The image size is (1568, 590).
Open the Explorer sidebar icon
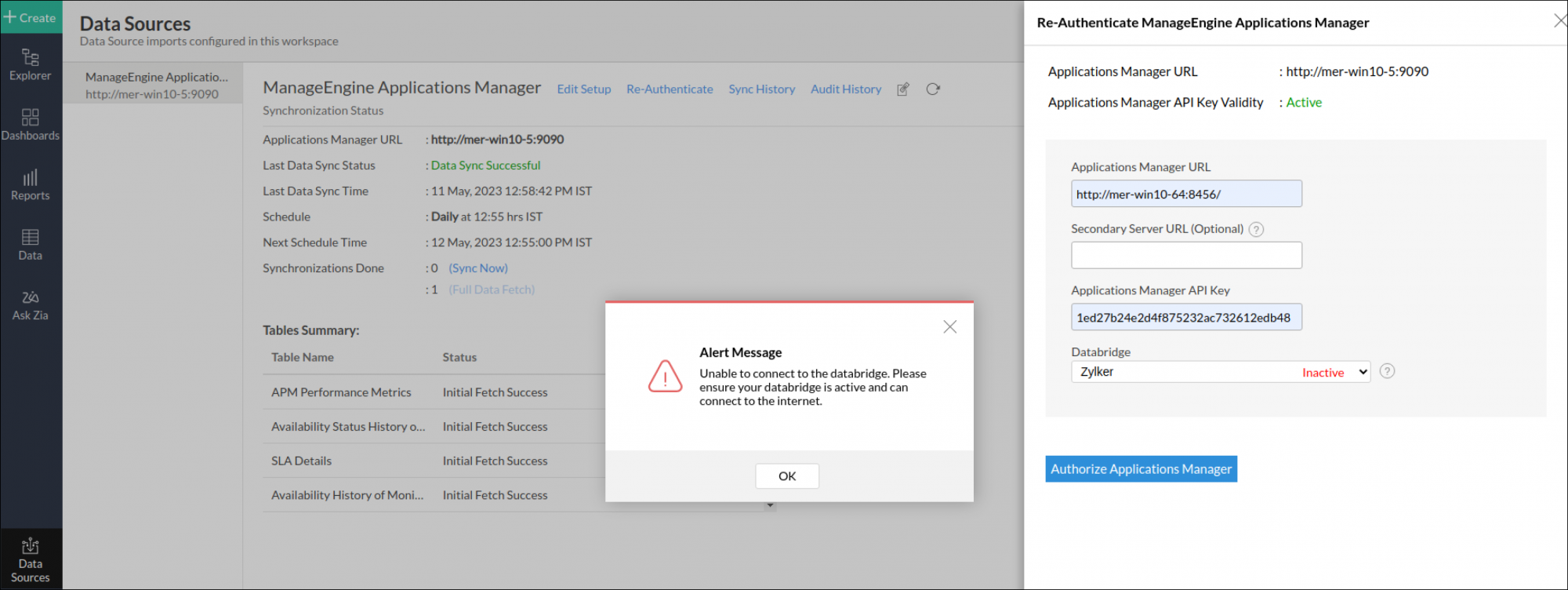click(x=31, y=64)
